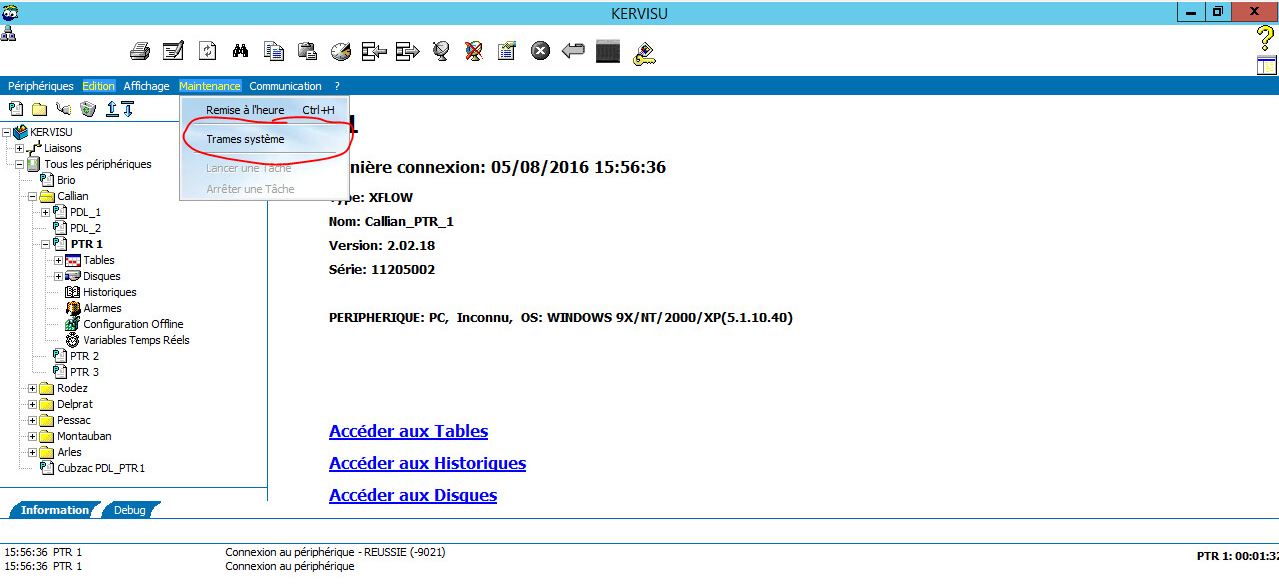
Task: Click the crossed-out satellite dish disconnect icon
Action: click(474, 51)
